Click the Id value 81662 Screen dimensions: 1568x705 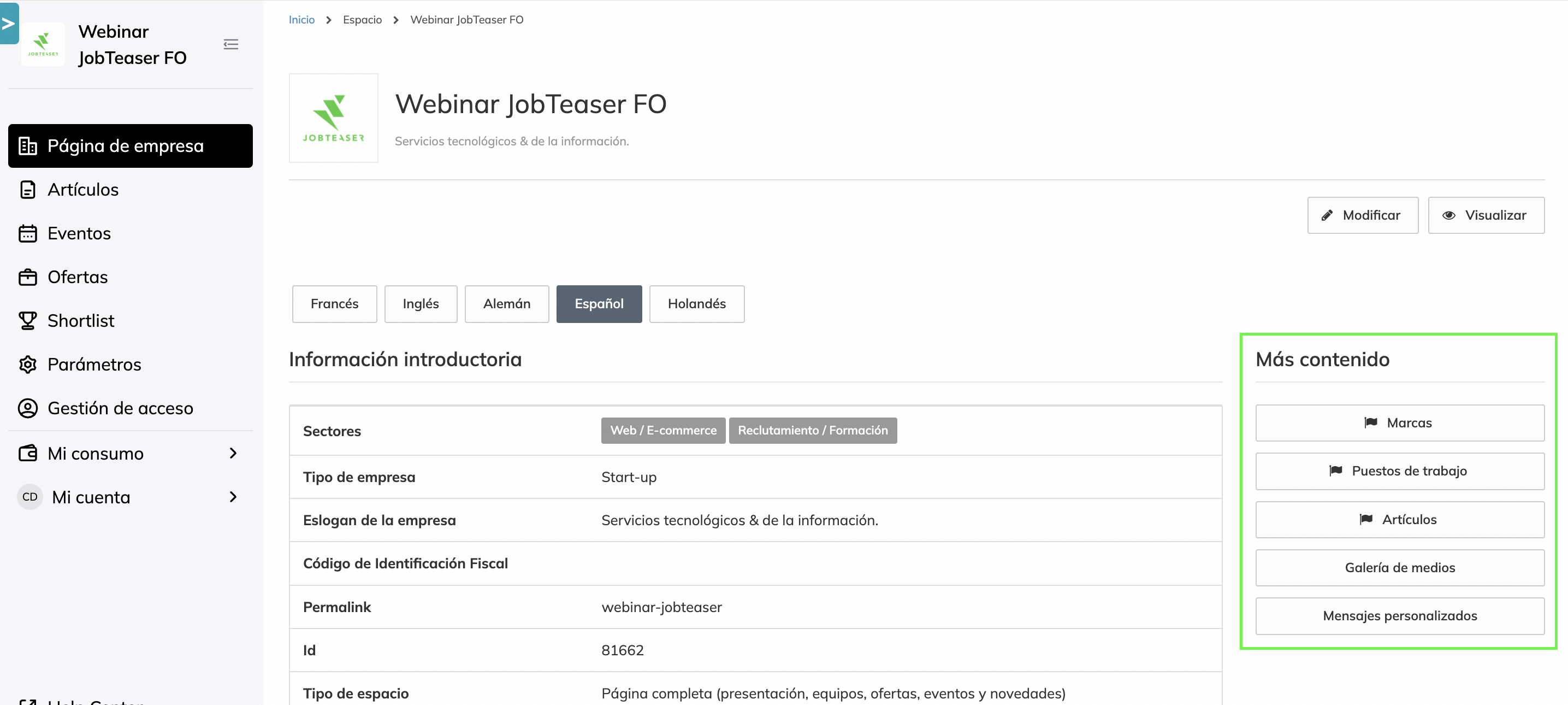click(622, 651)
